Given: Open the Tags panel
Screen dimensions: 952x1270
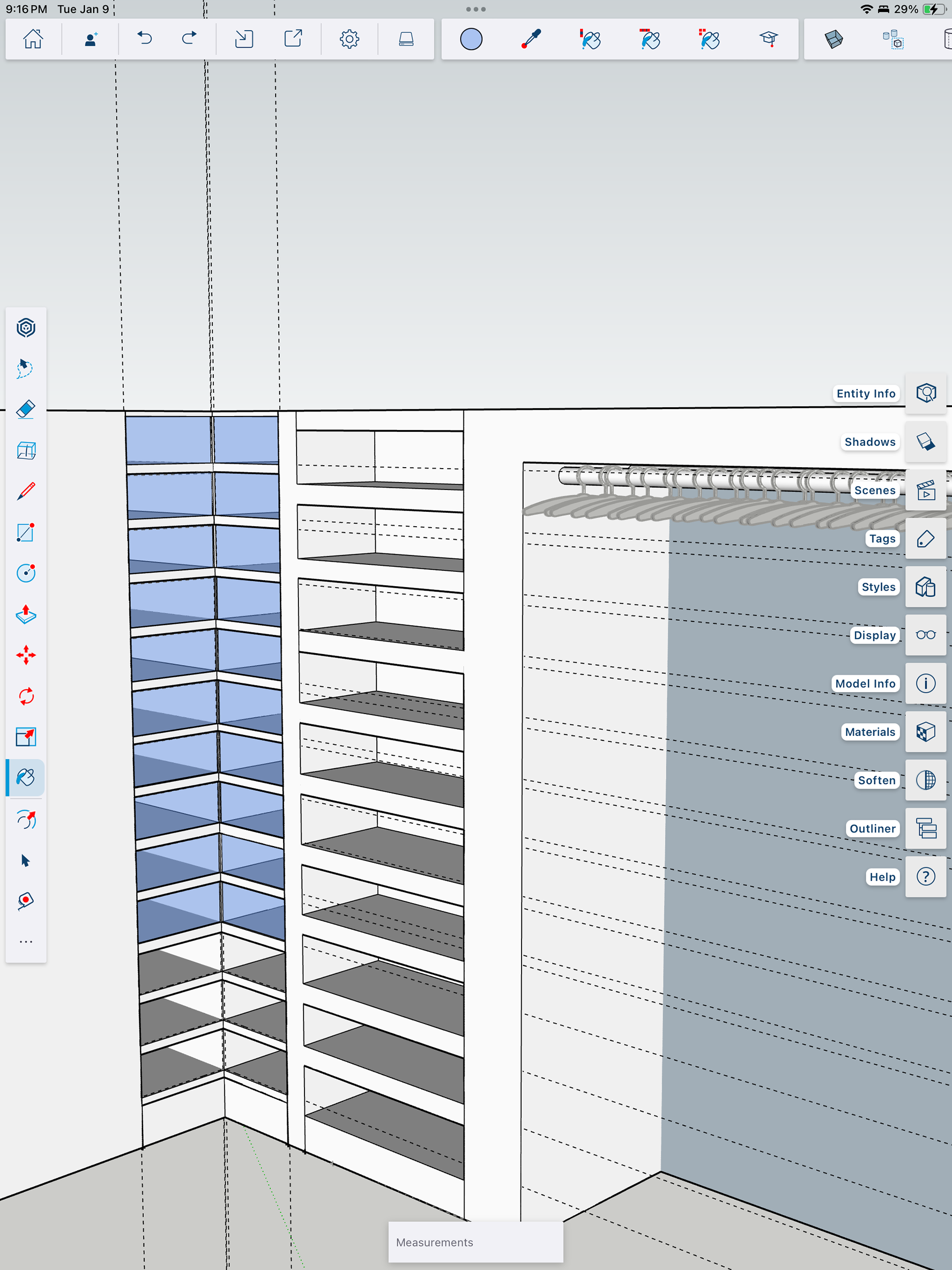Looking at the screenshot, I should coord(926,539).
